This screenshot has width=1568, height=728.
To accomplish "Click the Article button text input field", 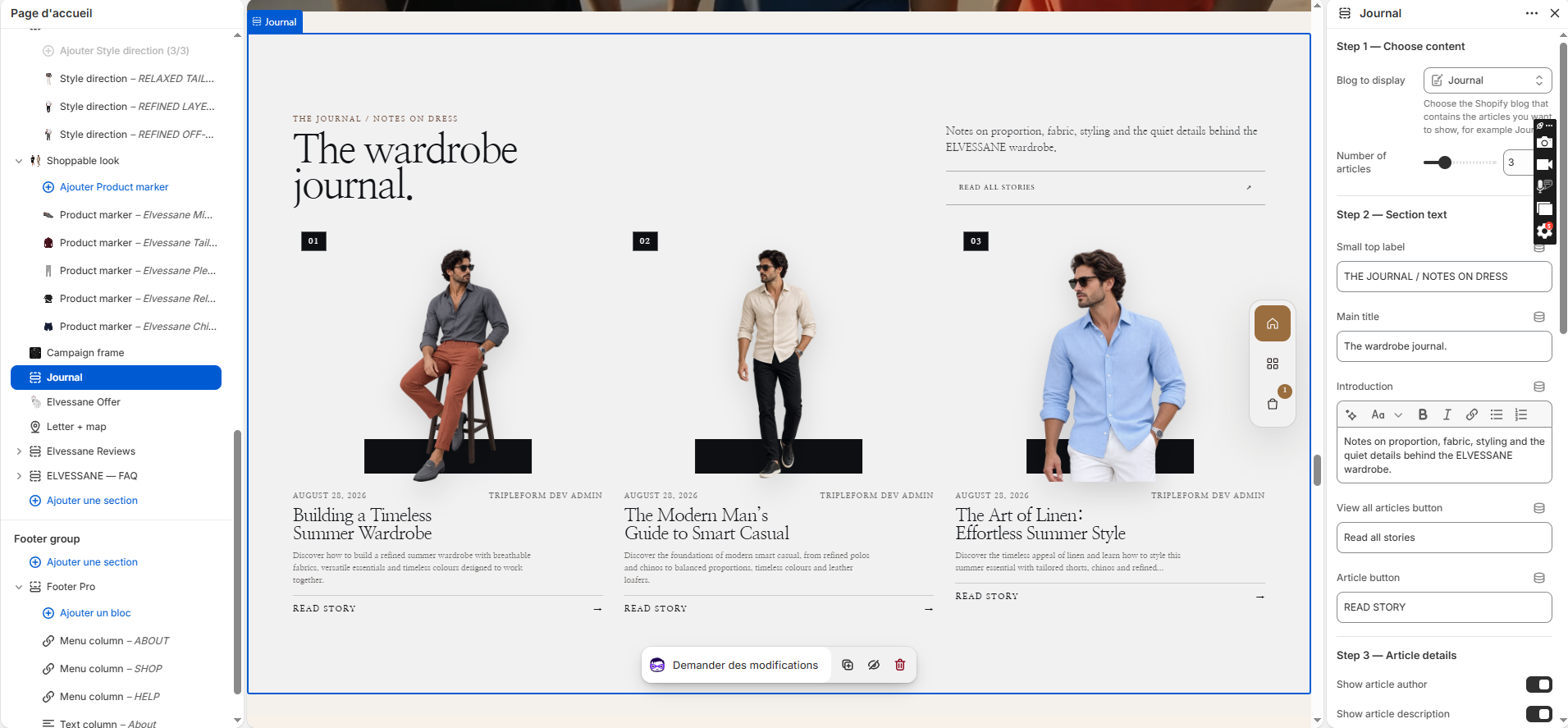I will coord(1444,607).
